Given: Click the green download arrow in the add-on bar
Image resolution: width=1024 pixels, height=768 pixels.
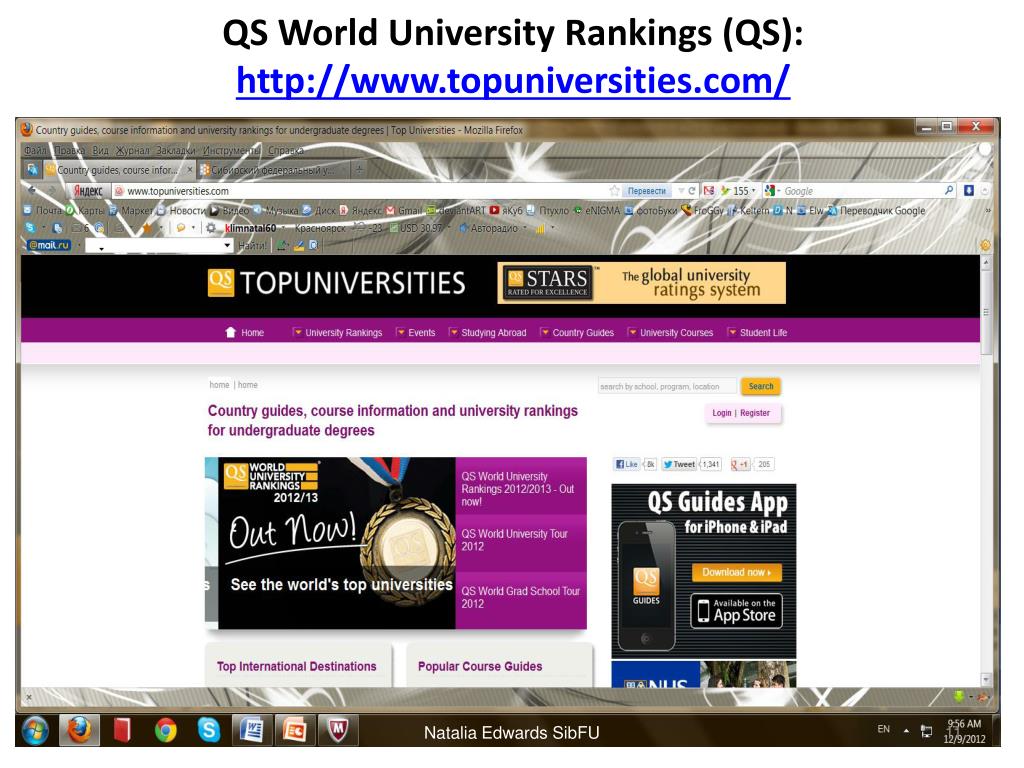Looking at the screenshot, I should click(x=959, y=696).
